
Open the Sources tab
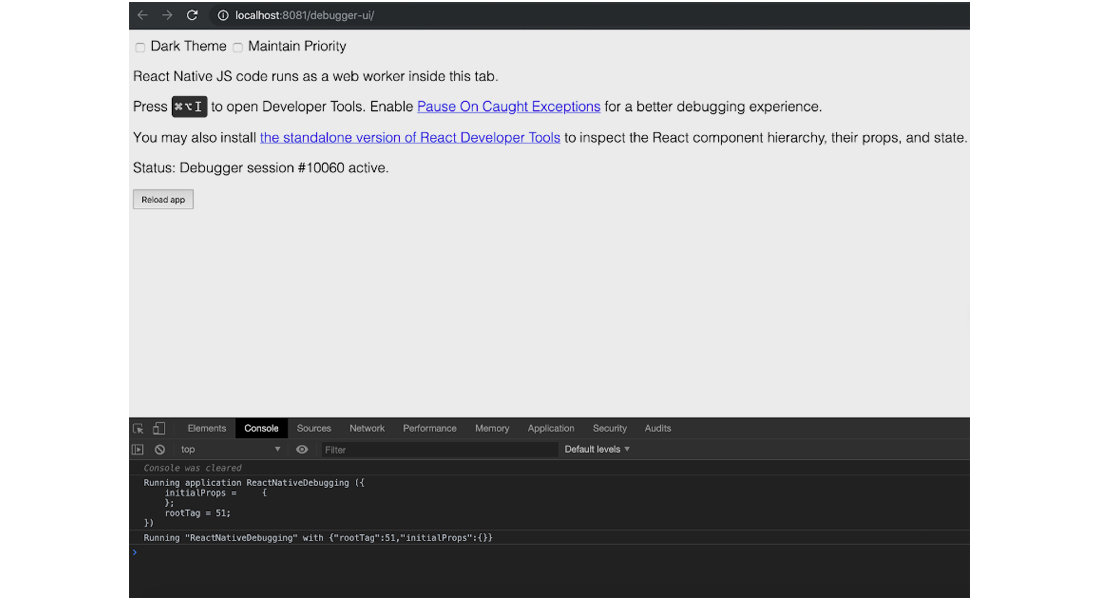[314, 429]
